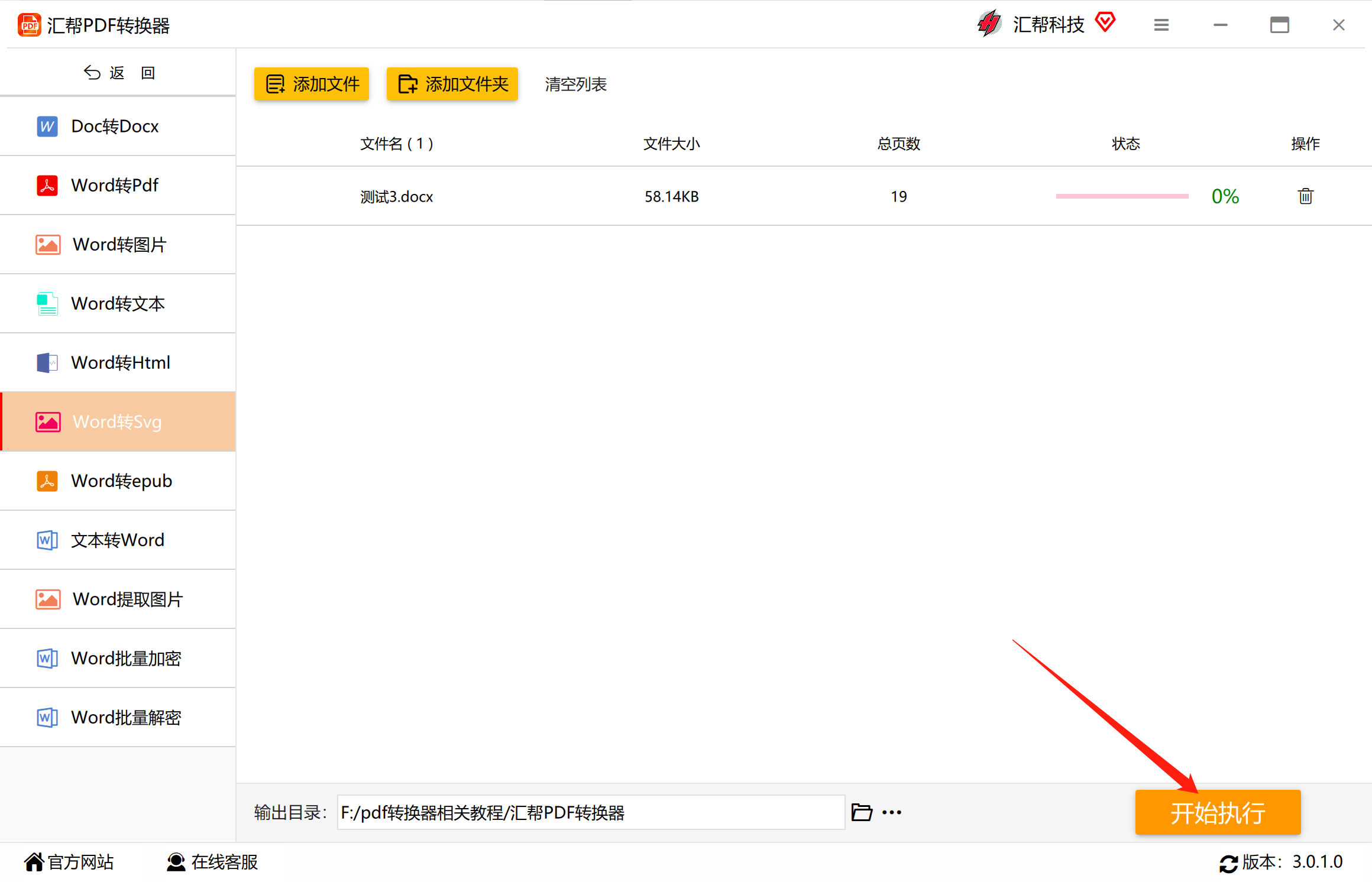Click the Word批量加密 icon
The width and height of the screenshot is (1372, 882).
coord(47,658)
